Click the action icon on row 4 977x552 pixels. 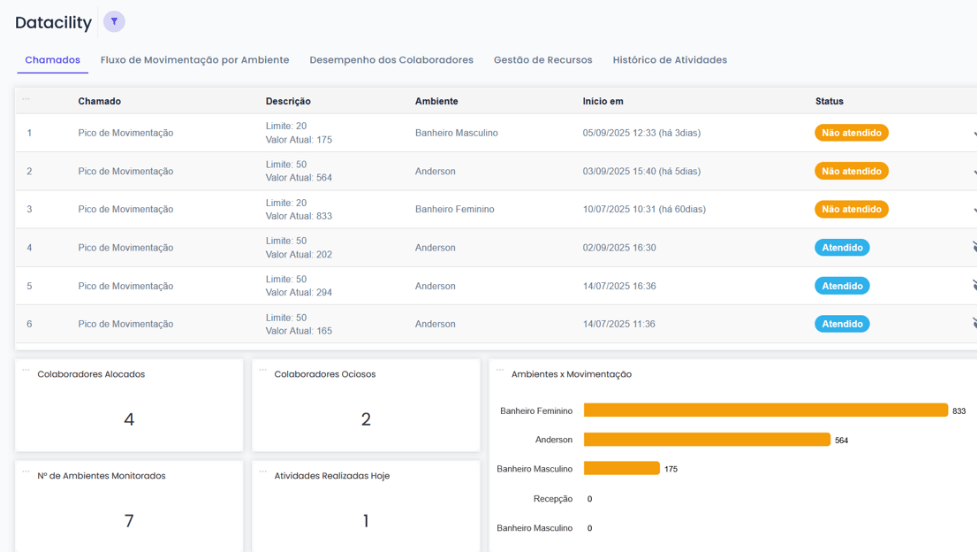point(973,247)
